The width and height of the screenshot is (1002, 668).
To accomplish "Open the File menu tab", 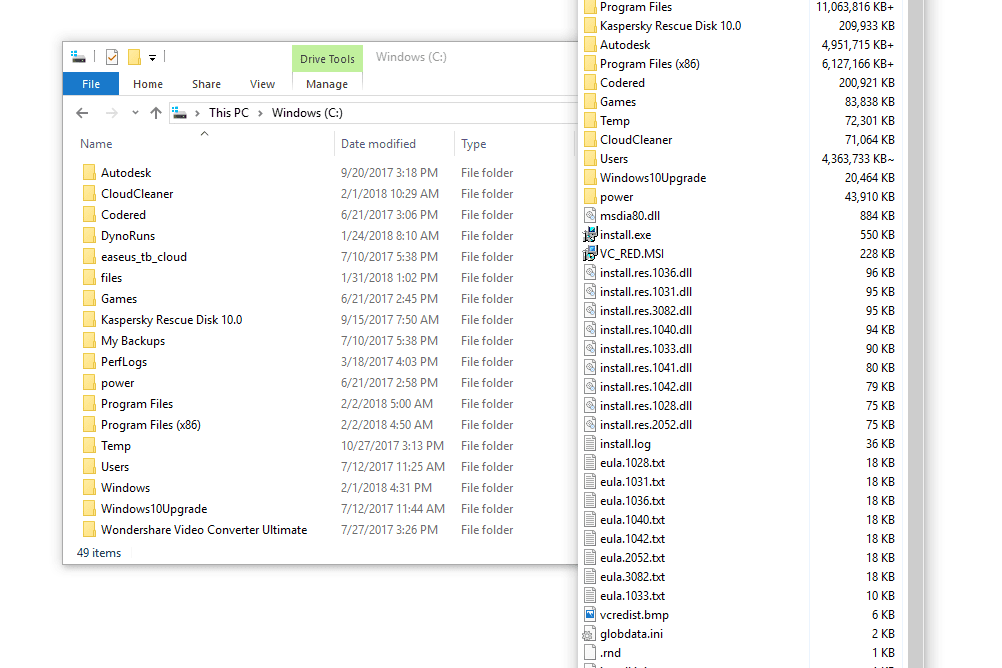I will tap(91, 84).
